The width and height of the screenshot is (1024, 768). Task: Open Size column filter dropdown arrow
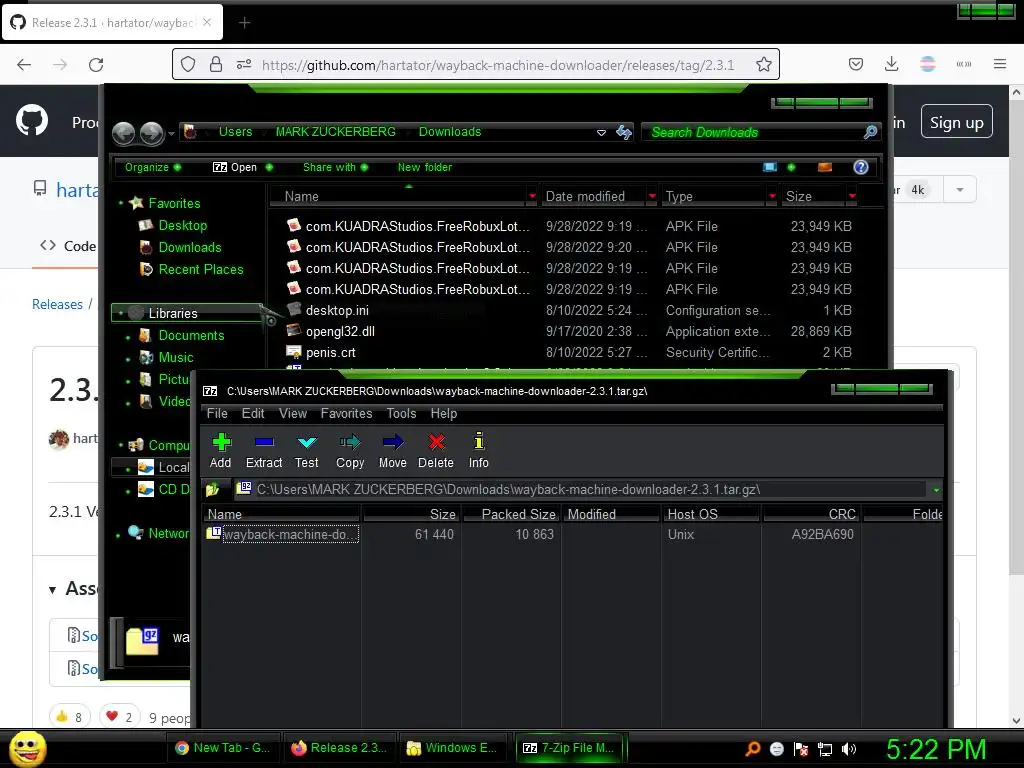(852, 197)
